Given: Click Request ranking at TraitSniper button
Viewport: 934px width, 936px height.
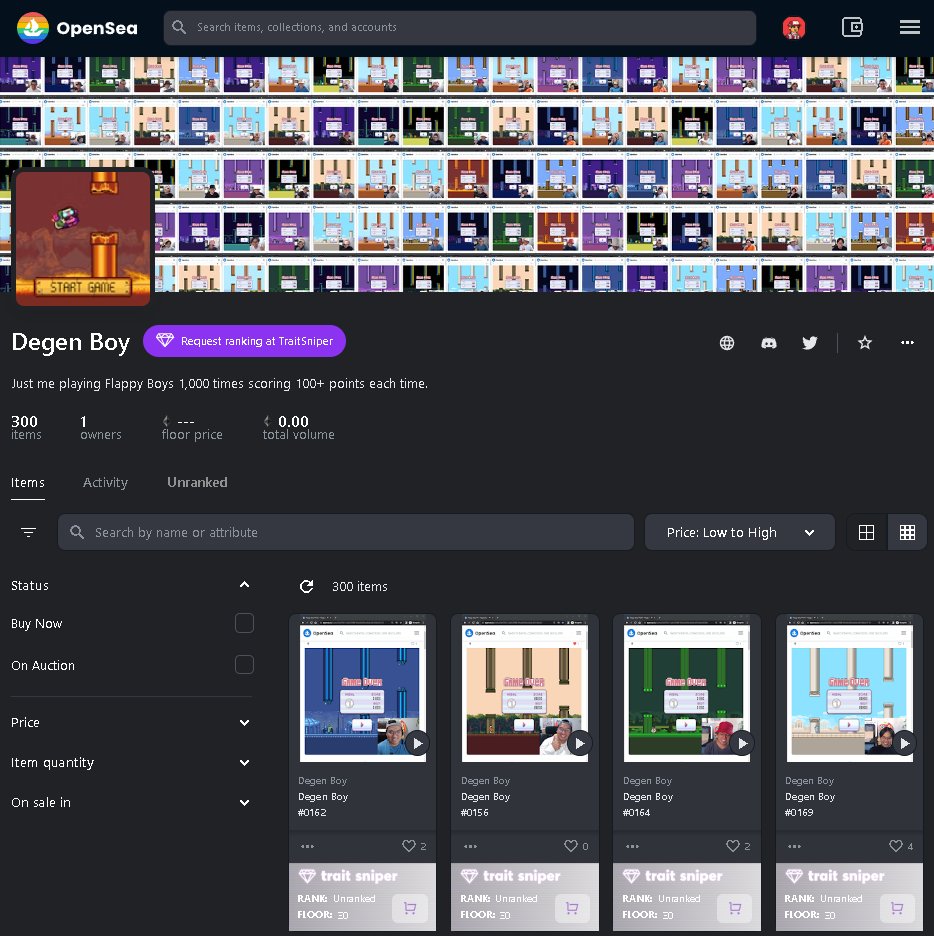Looking at the screenshot, I should [244, 341].
